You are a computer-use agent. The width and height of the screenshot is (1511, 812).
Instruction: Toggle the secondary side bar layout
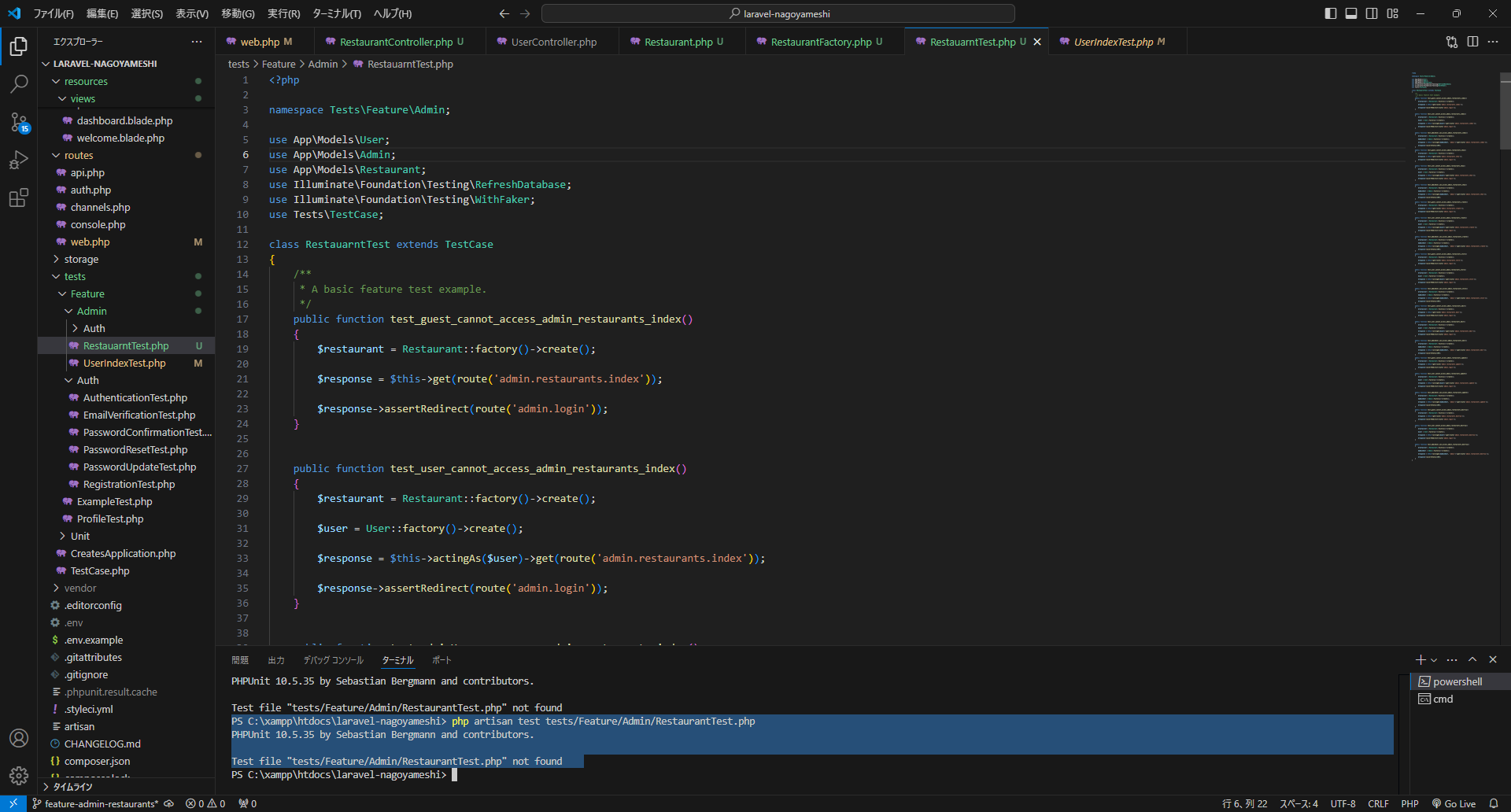click(x=1372, y=13)
